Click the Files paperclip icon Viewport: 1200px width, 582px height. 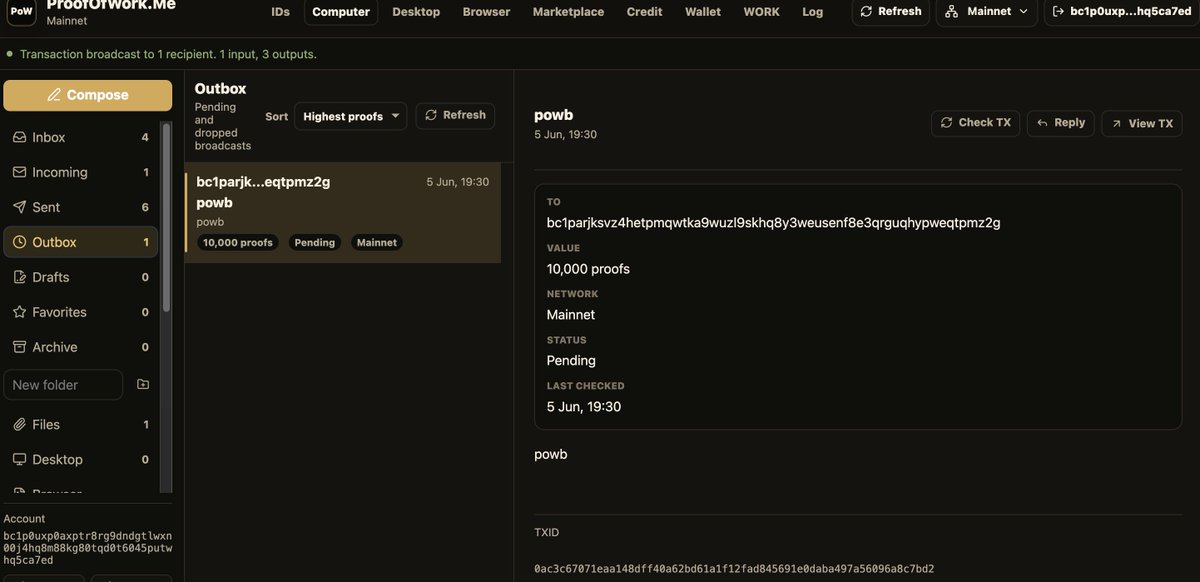19,424
